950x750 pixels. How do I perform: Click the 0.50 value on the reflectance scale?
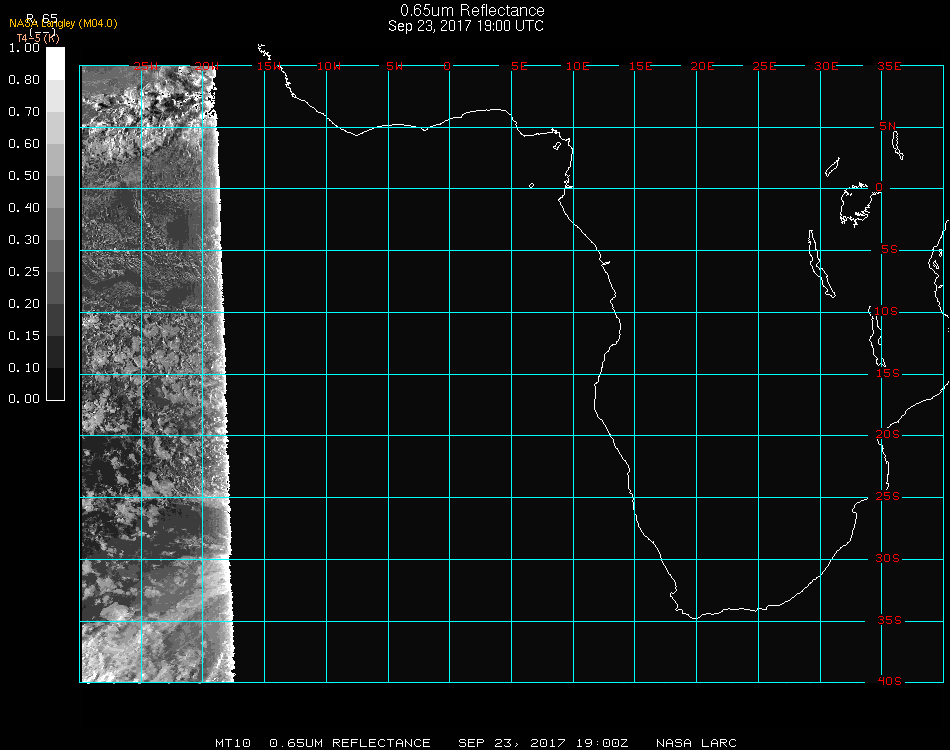23,176
